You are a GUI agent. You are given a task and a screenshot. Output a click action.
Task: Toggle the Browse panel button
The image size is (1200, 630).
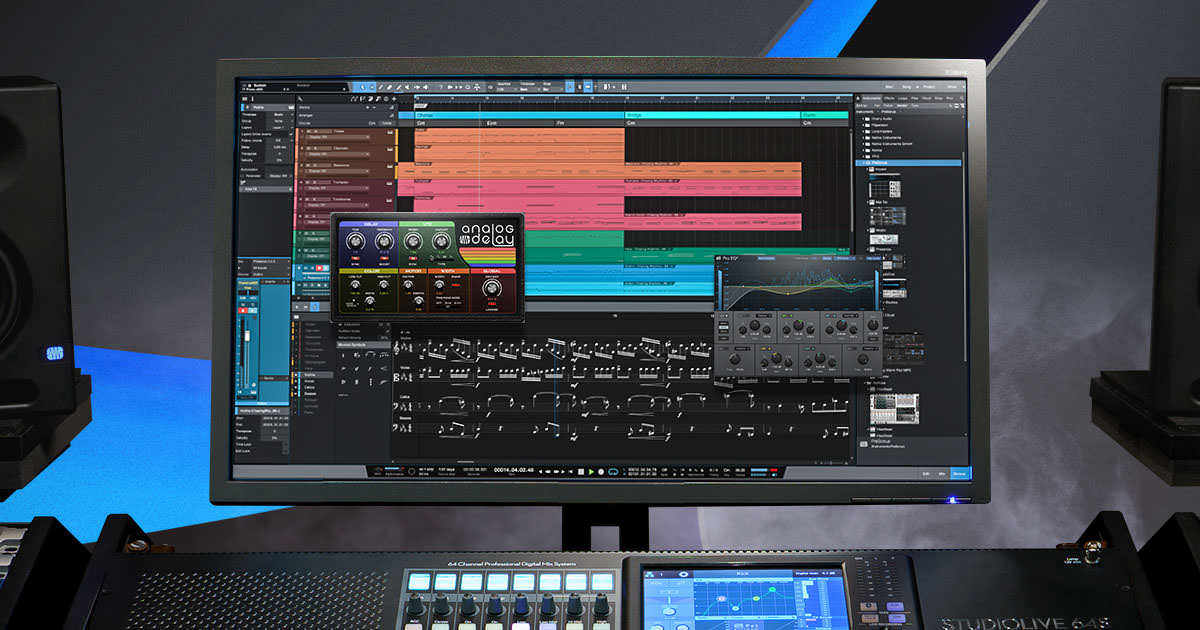(x=960, y=472)
